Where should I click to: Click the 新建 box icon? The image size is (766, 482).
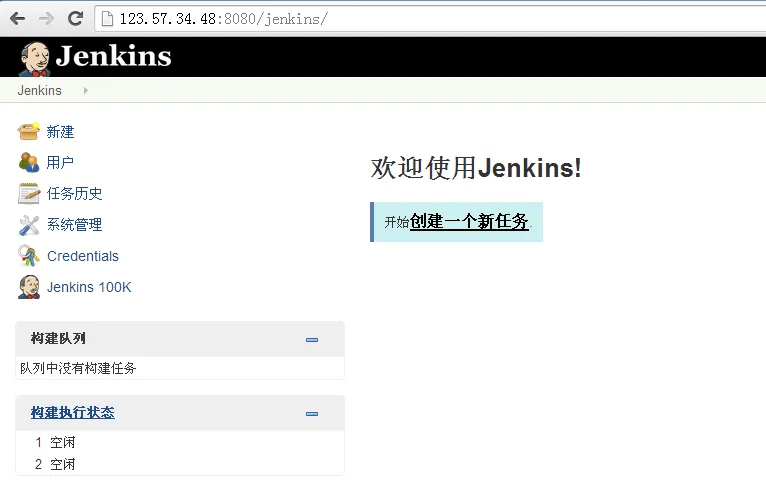[x=28, y=131]
